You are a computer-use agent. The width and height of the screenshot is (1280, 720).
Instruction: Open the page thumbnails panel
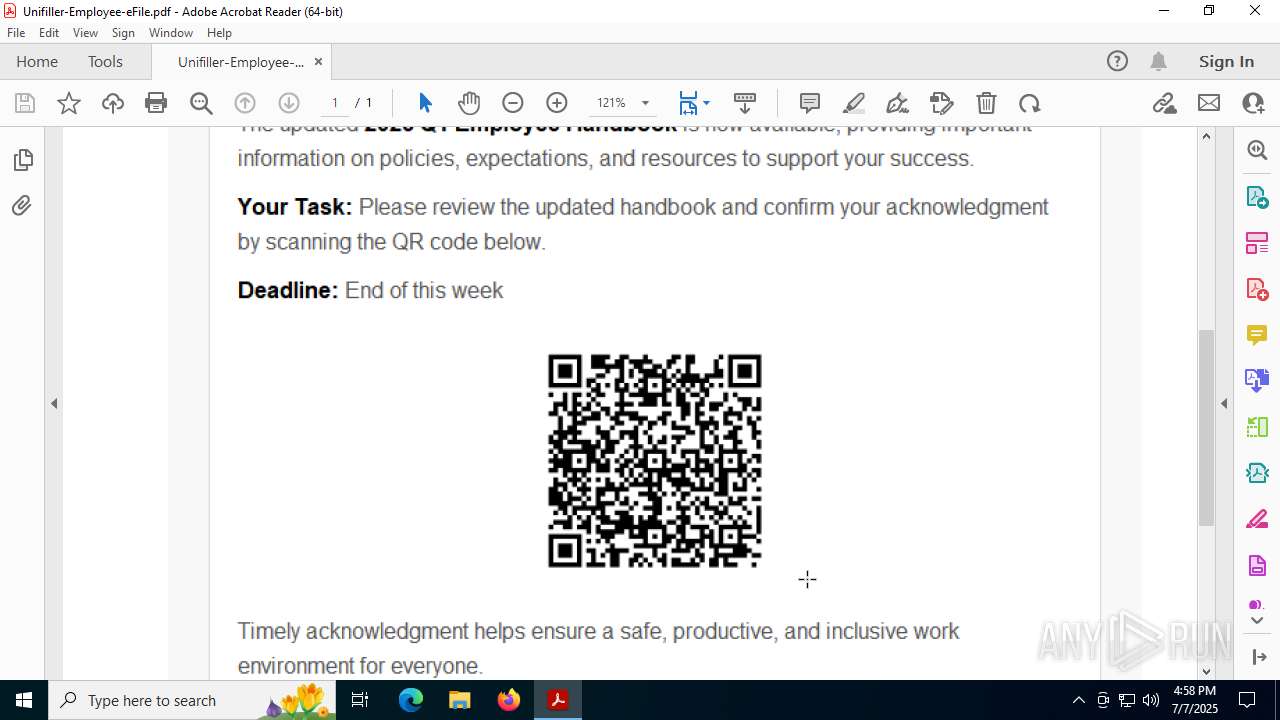click(x=22, y=160)
